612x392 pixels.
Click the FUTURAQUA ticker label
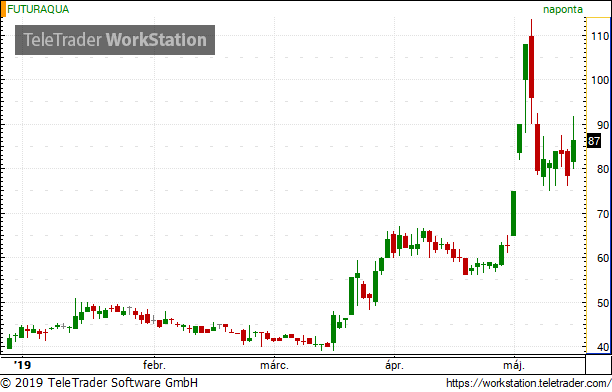(38, 9)
